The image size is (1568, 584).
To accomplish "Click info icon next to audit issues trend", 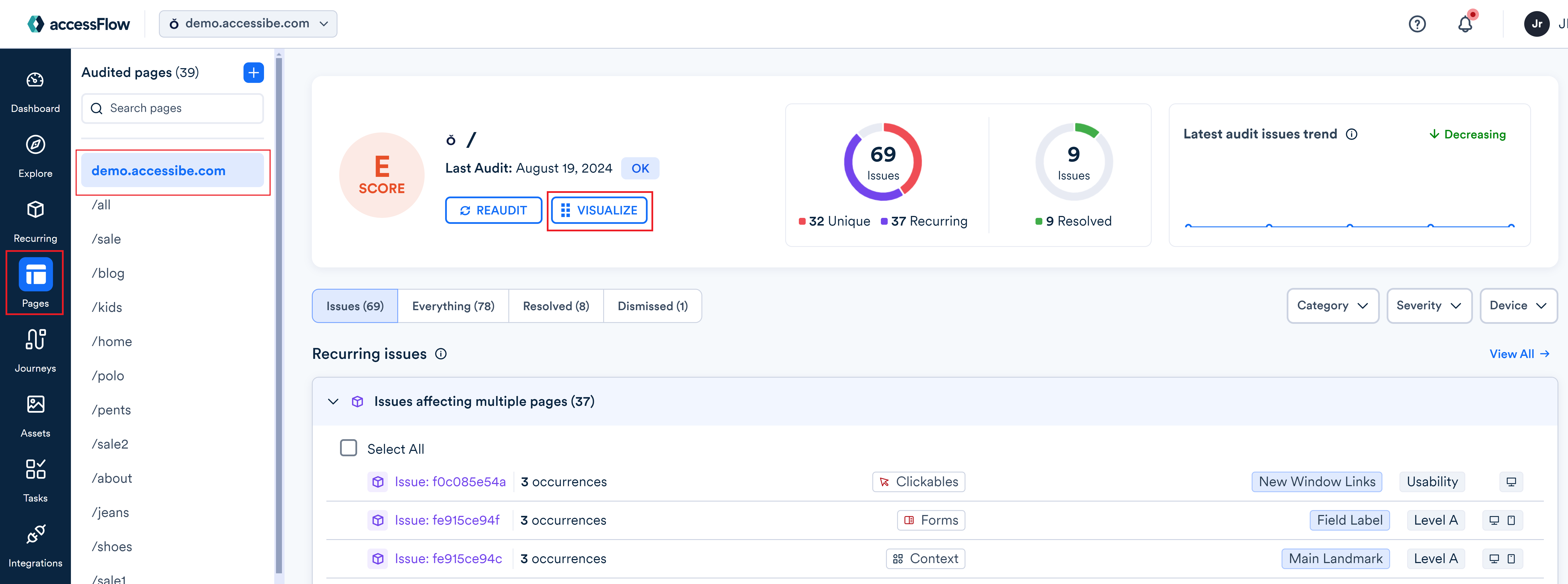I will [x=1351, y=134].
